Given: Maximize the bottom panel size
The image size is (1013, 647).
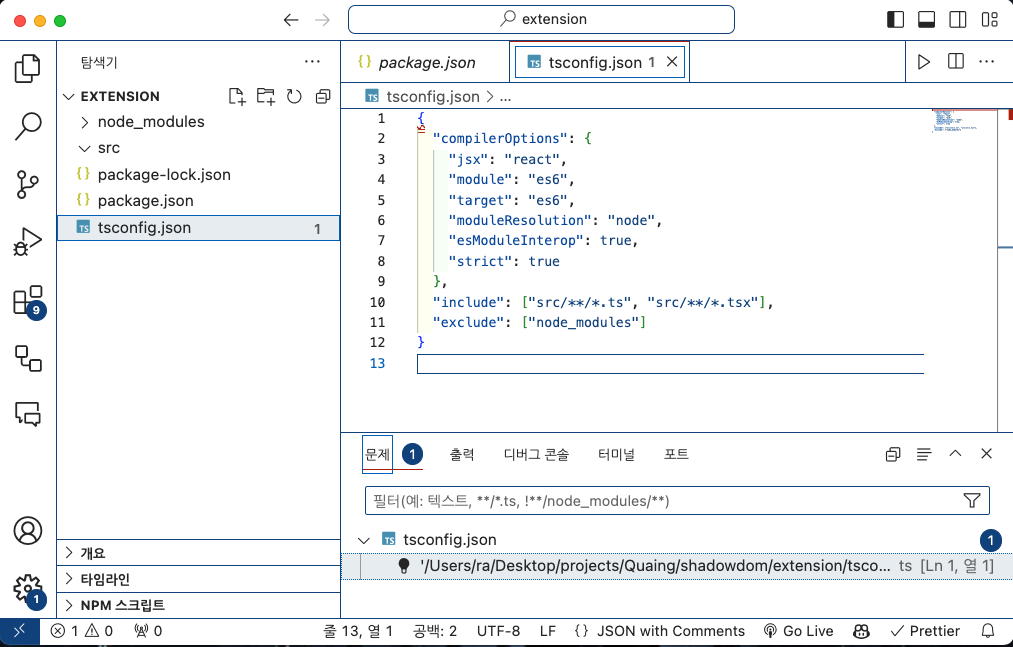Looking at the screenshot, I should (x=955, y=454).
